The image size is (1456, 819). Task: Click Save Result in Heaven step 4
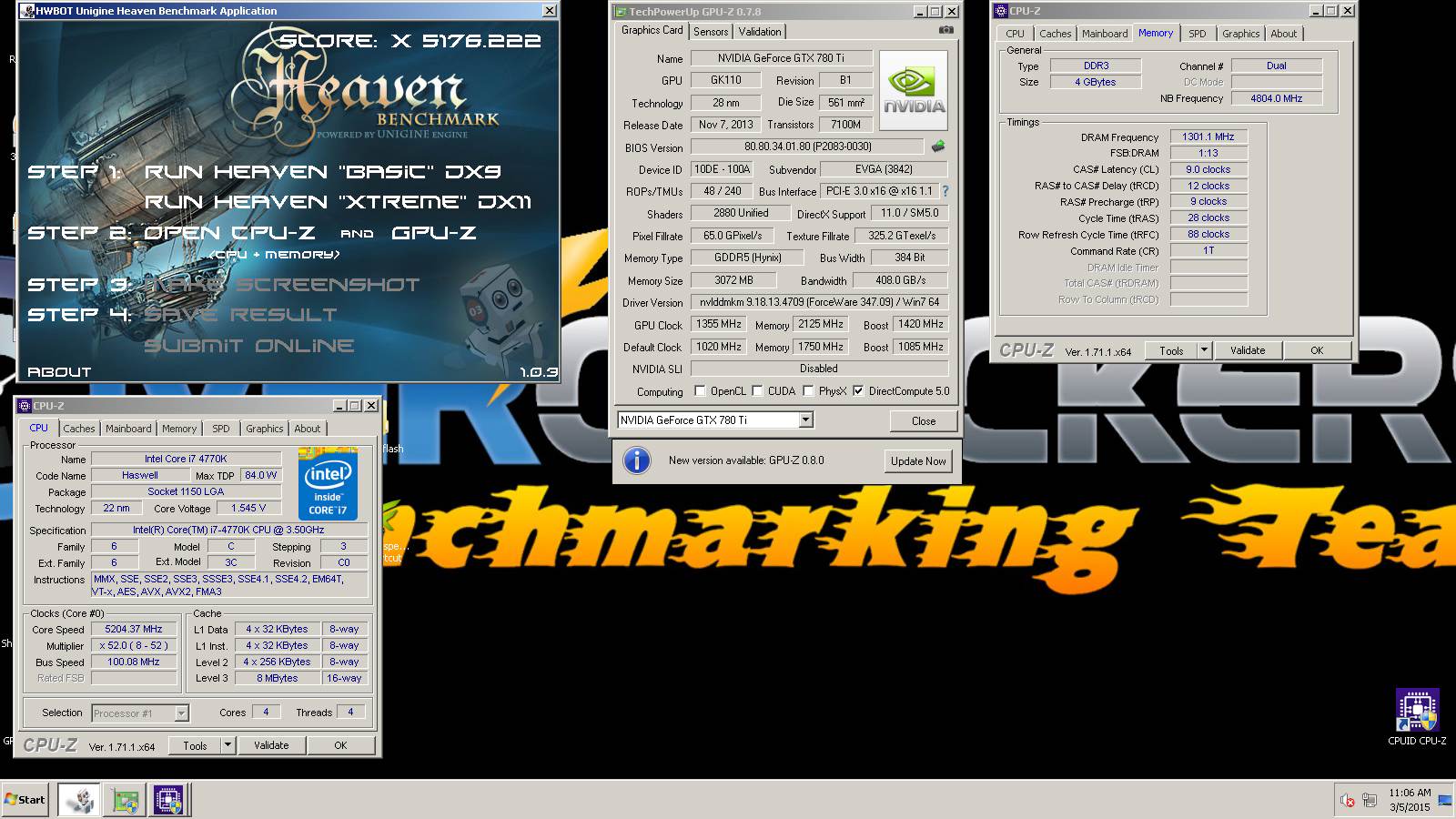click(x=240, y=314)
